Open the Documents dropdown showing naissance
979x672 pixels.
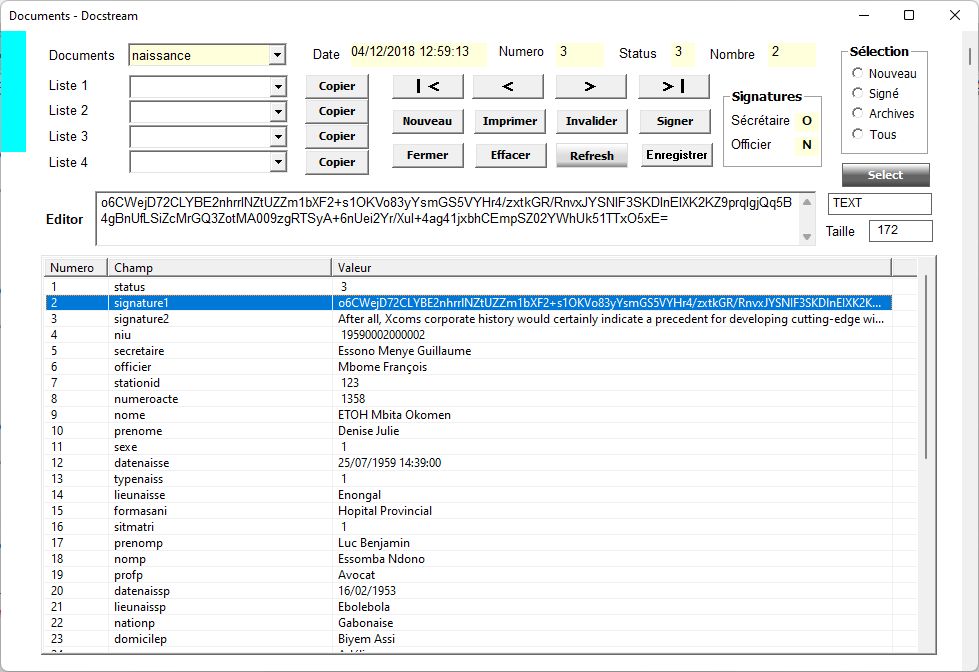(277, 56)
